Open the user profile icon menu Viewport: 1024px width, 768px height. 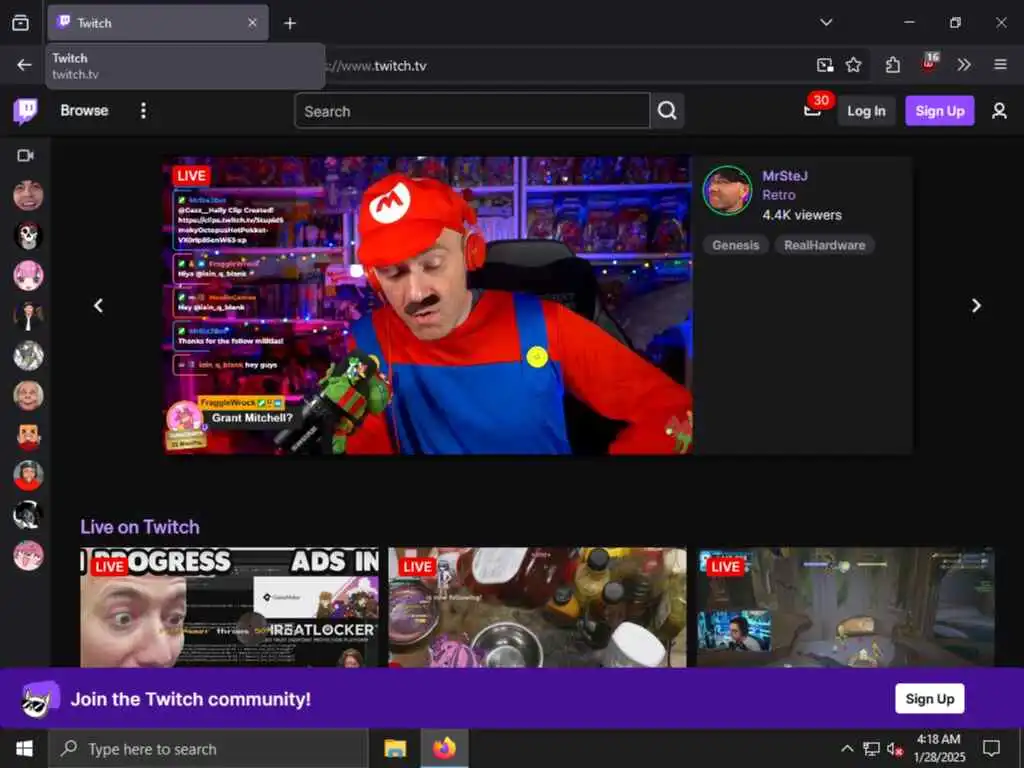coord(999,111)
